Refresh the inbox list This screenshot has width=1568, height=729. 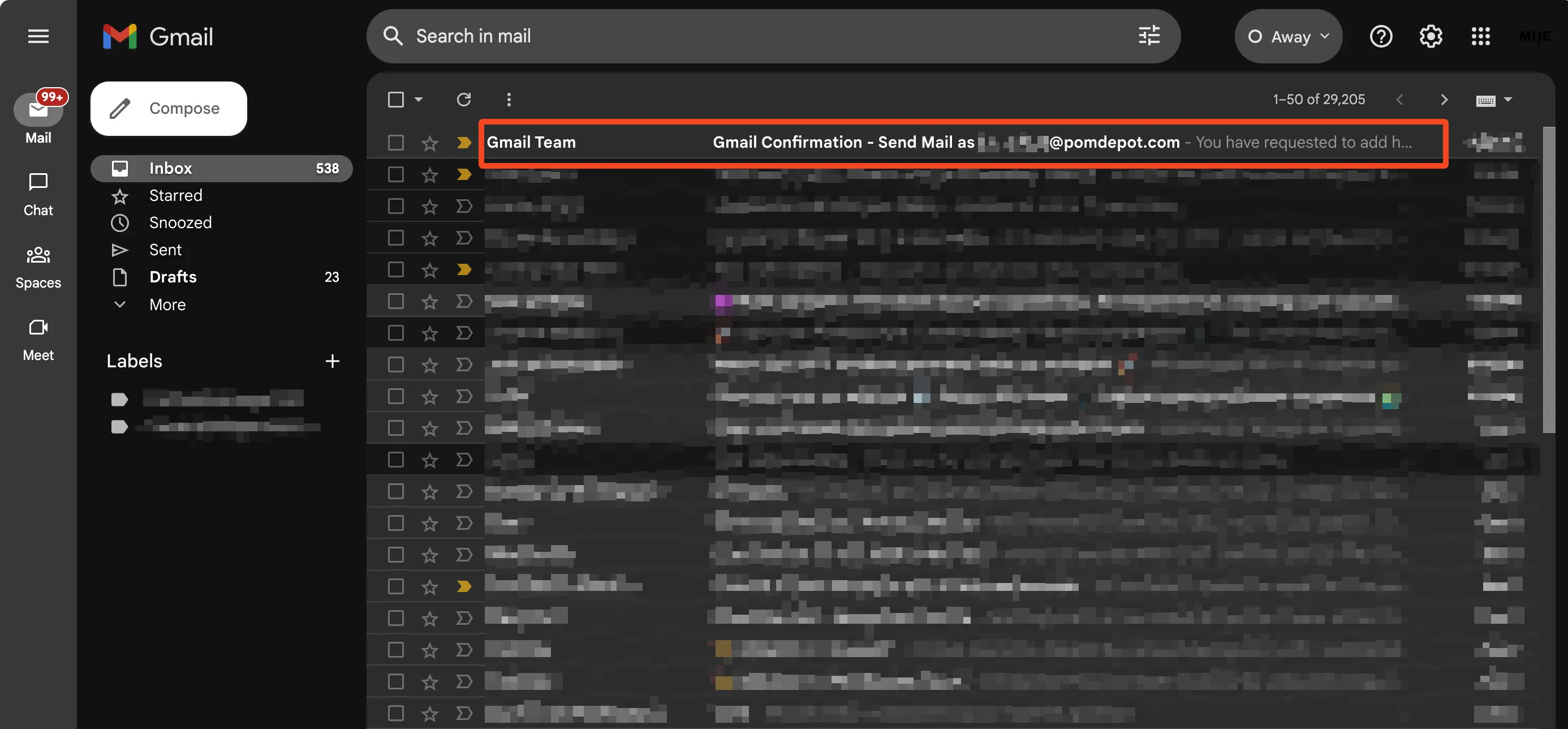tap(464, 99)
